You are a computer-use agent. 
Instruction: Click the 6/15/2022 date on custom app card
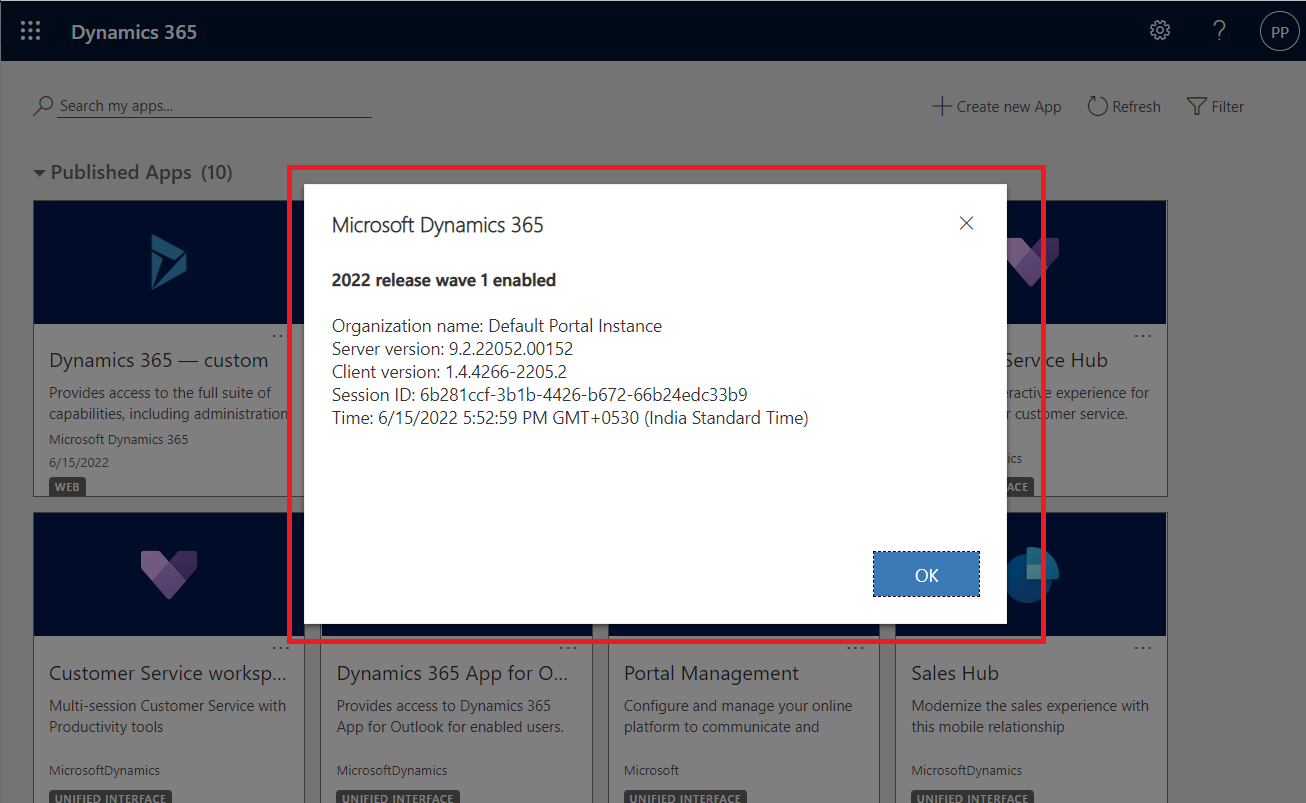tap(79, 462)
